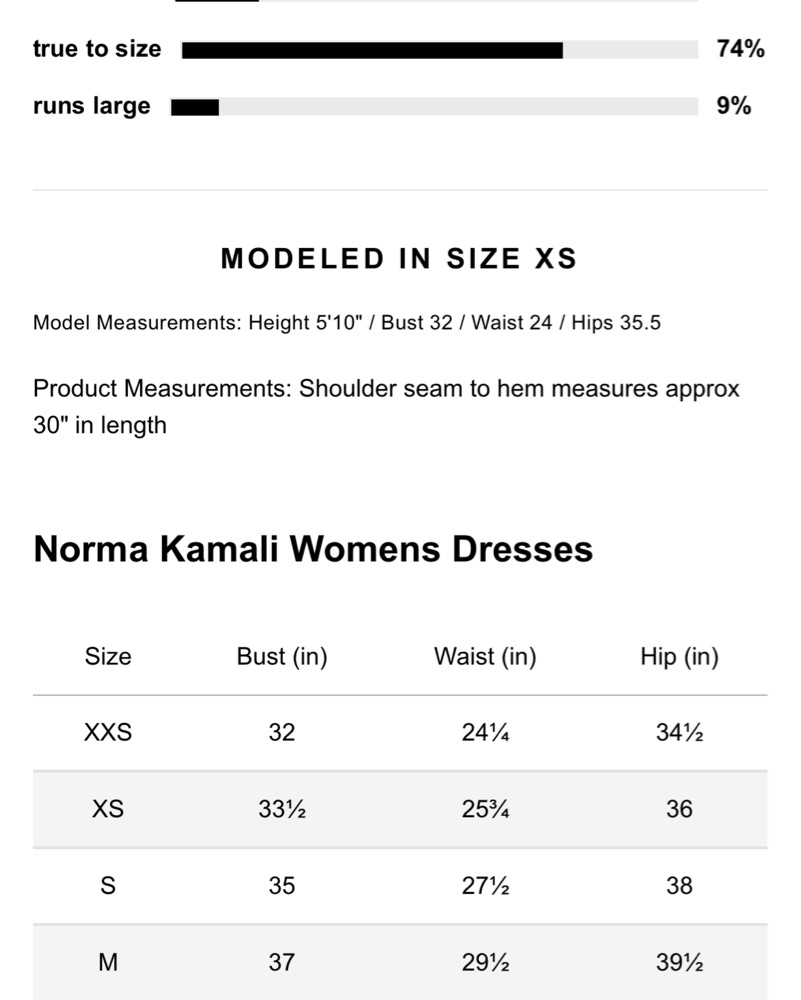Click the XS bust value 33½
Image resolution: width=801 pixels, height=1000 pixels.
282,809
